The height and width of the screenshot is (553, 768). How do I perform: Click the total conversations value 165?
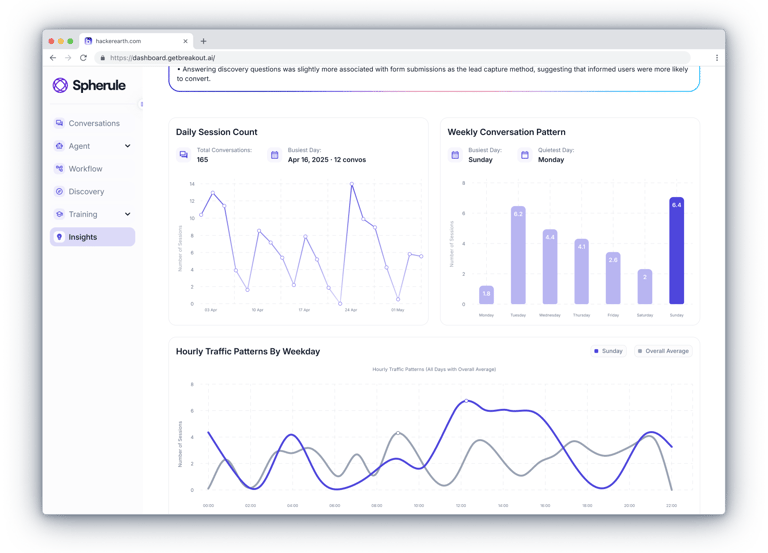(x=202, y=160)
